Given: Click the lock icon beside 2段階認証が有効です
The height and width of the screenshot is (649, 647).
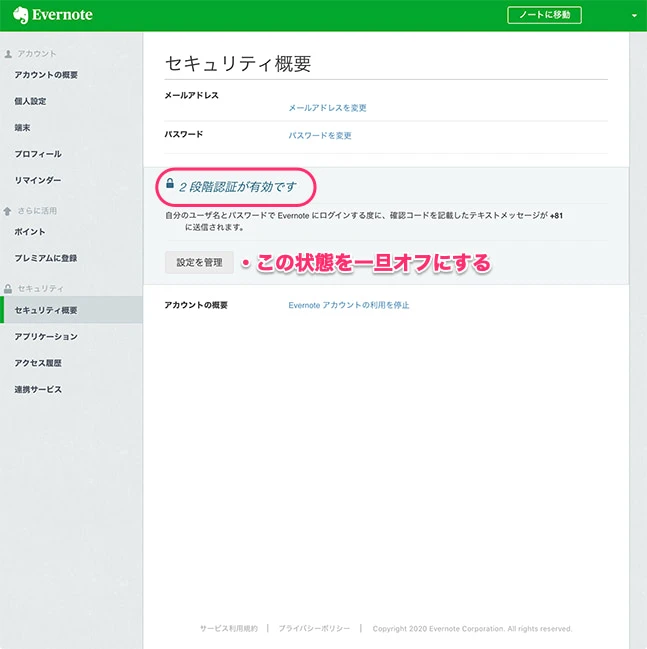Looking at the screenshot, I should (170, 185).
